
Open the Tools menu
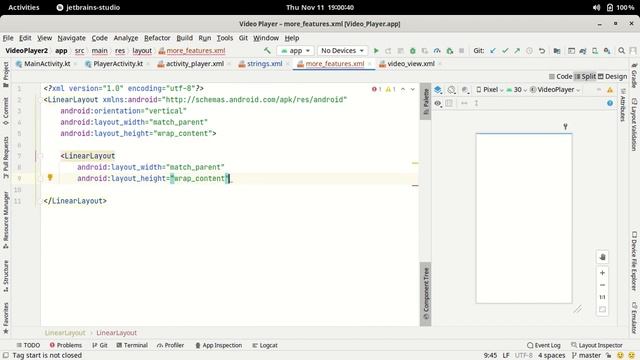coord(224,38)
